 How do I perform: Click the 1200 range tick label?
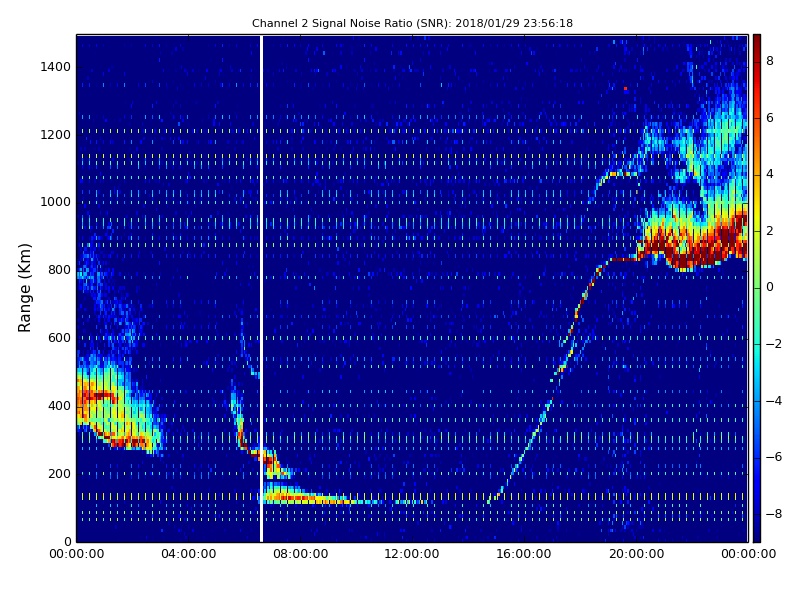tap(56, 135)
